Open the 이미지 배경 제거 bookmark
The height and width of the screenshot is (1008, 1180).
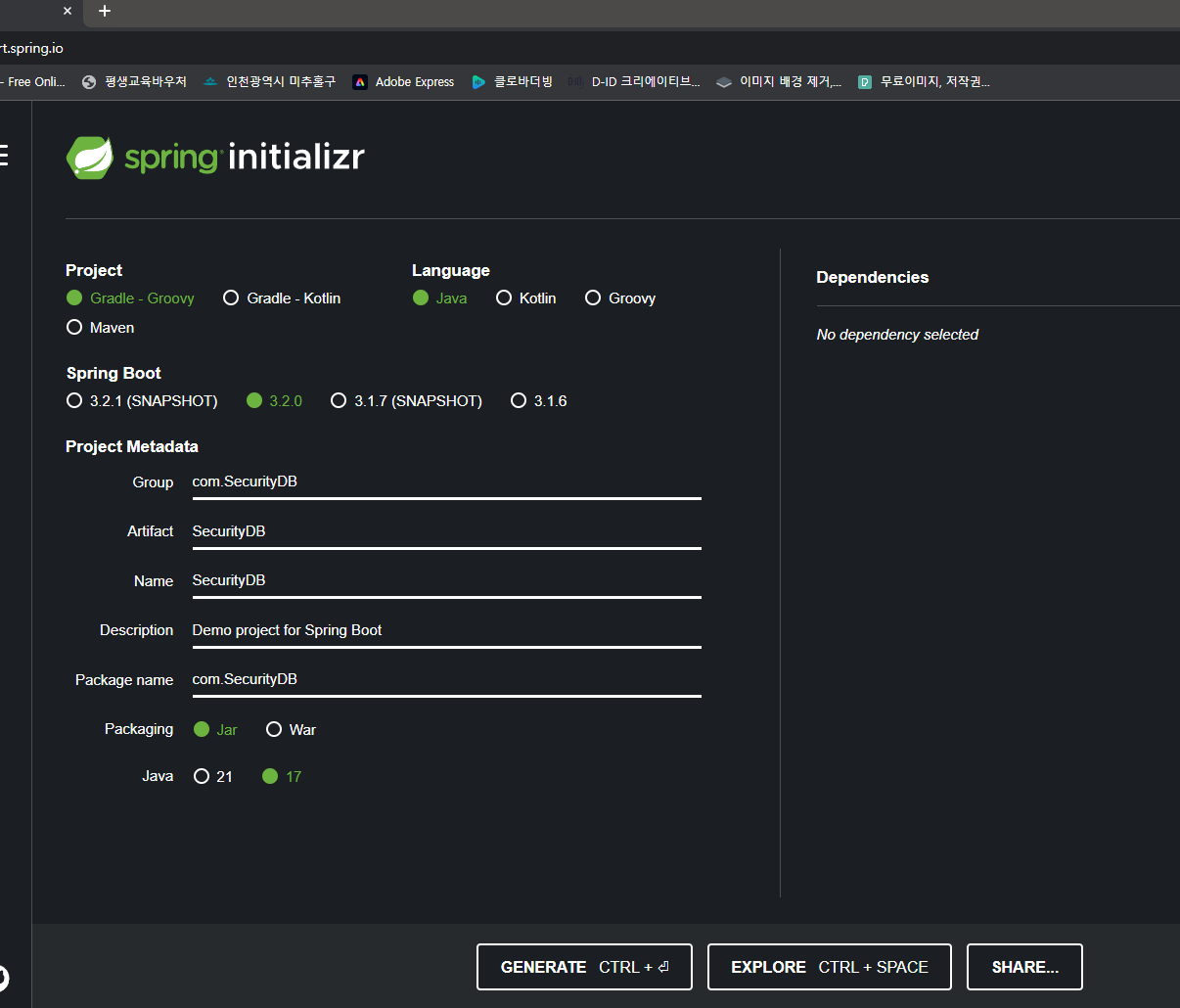[x=779, y=82]
